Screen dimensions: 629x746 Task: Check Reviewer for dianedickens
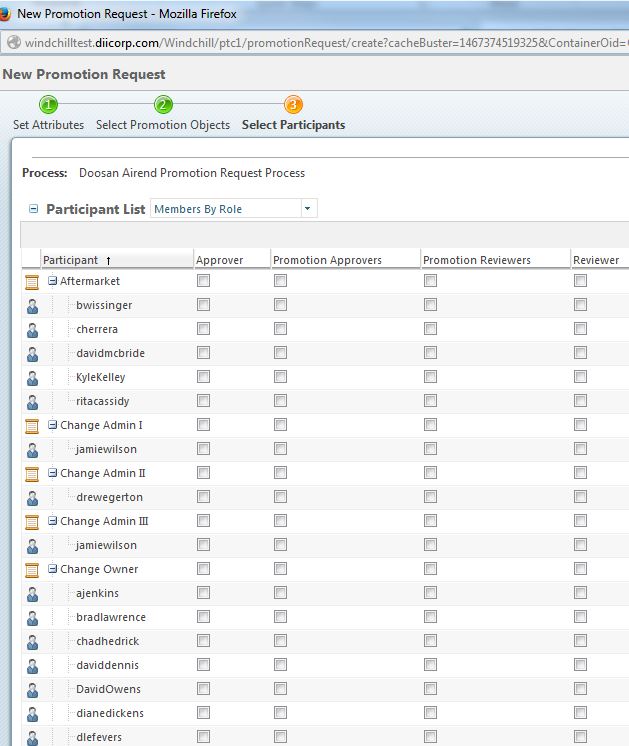580,713
